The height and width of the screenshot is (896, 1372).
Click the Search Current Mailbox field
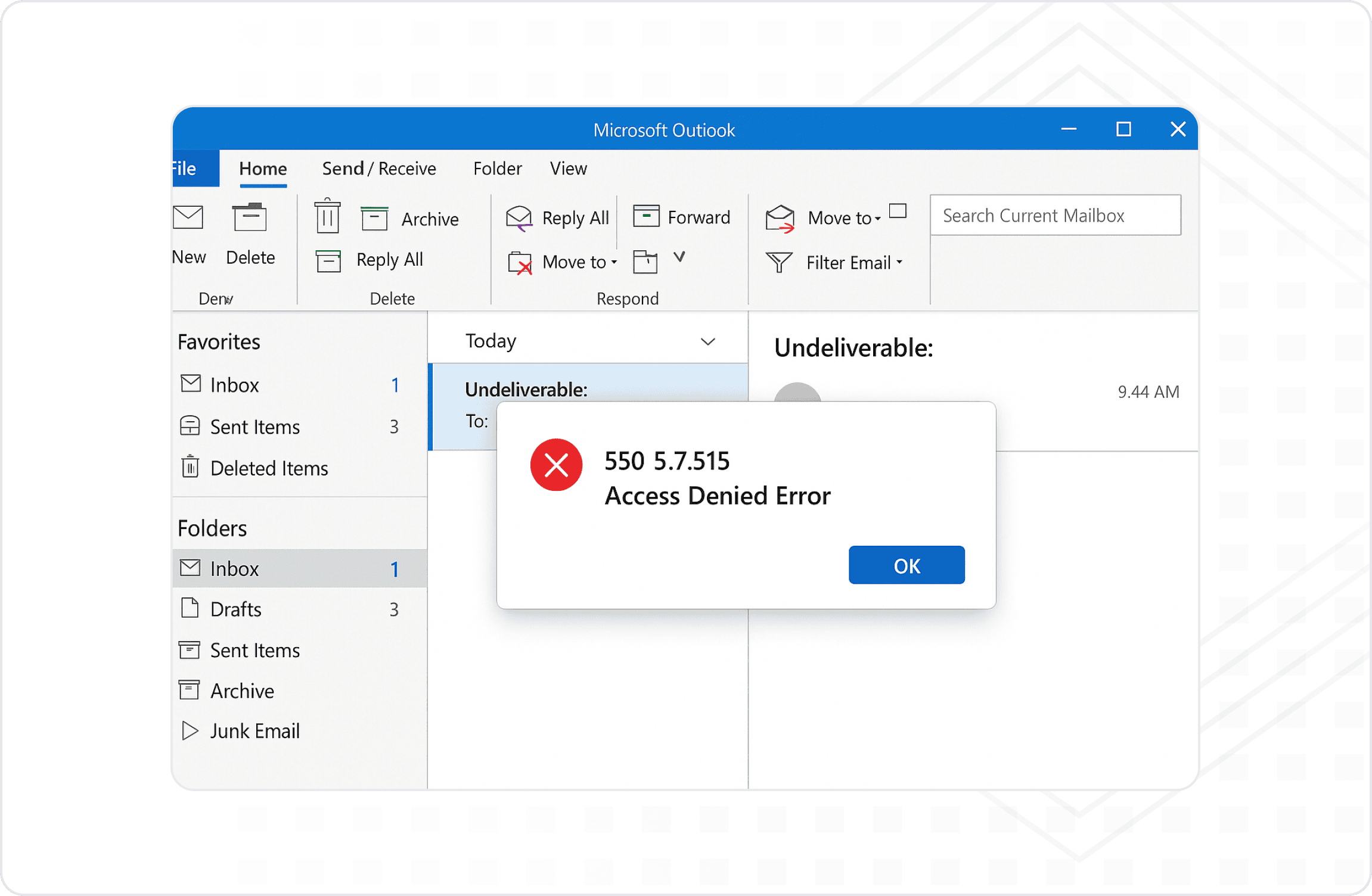(x=1056, y=215)
